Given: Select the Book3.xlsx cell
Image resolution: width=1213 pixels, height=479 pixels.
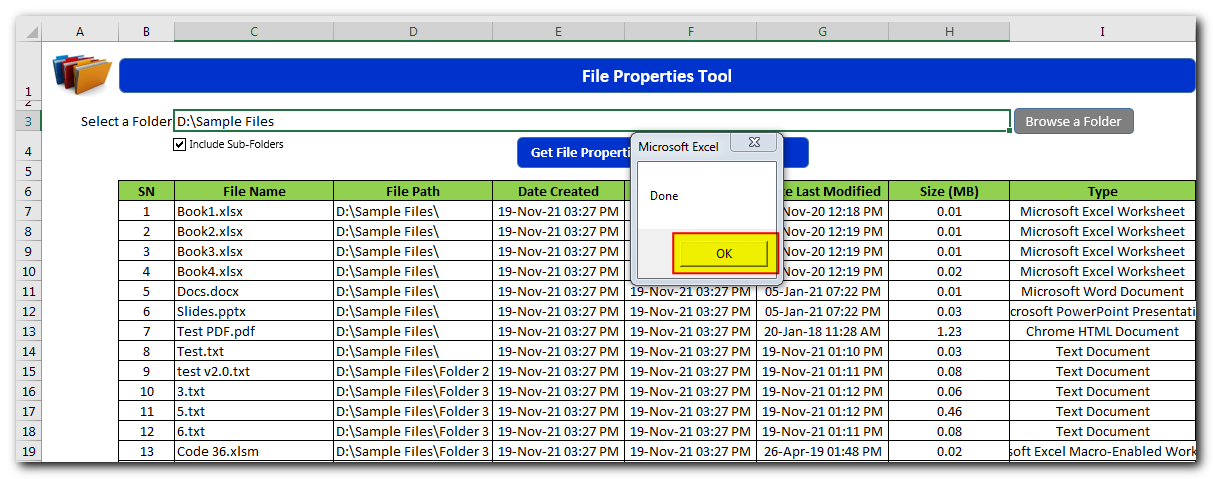Looking at the screenshot, I should pyautogui.click(x=254, y=251).
